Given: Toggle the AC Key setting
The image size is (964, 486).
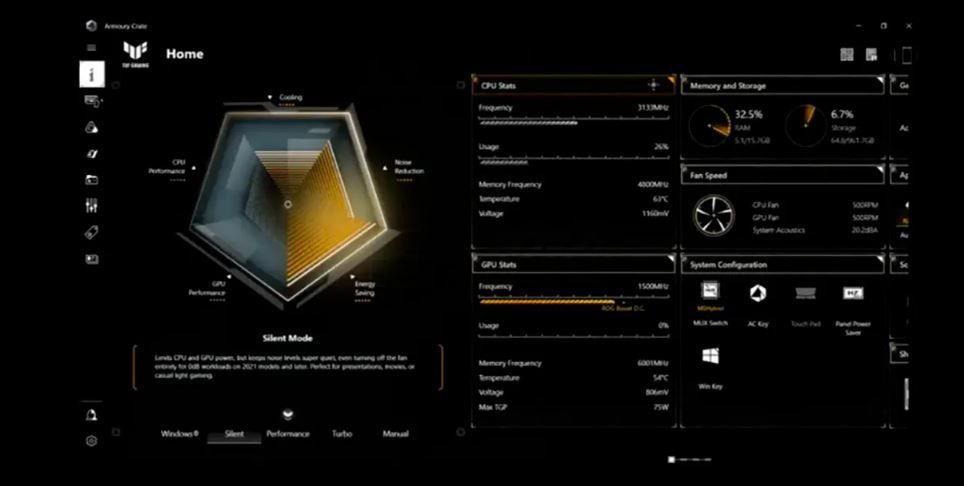Looking at the screenshot, I should pyautogui.click(x=758, y=293).
